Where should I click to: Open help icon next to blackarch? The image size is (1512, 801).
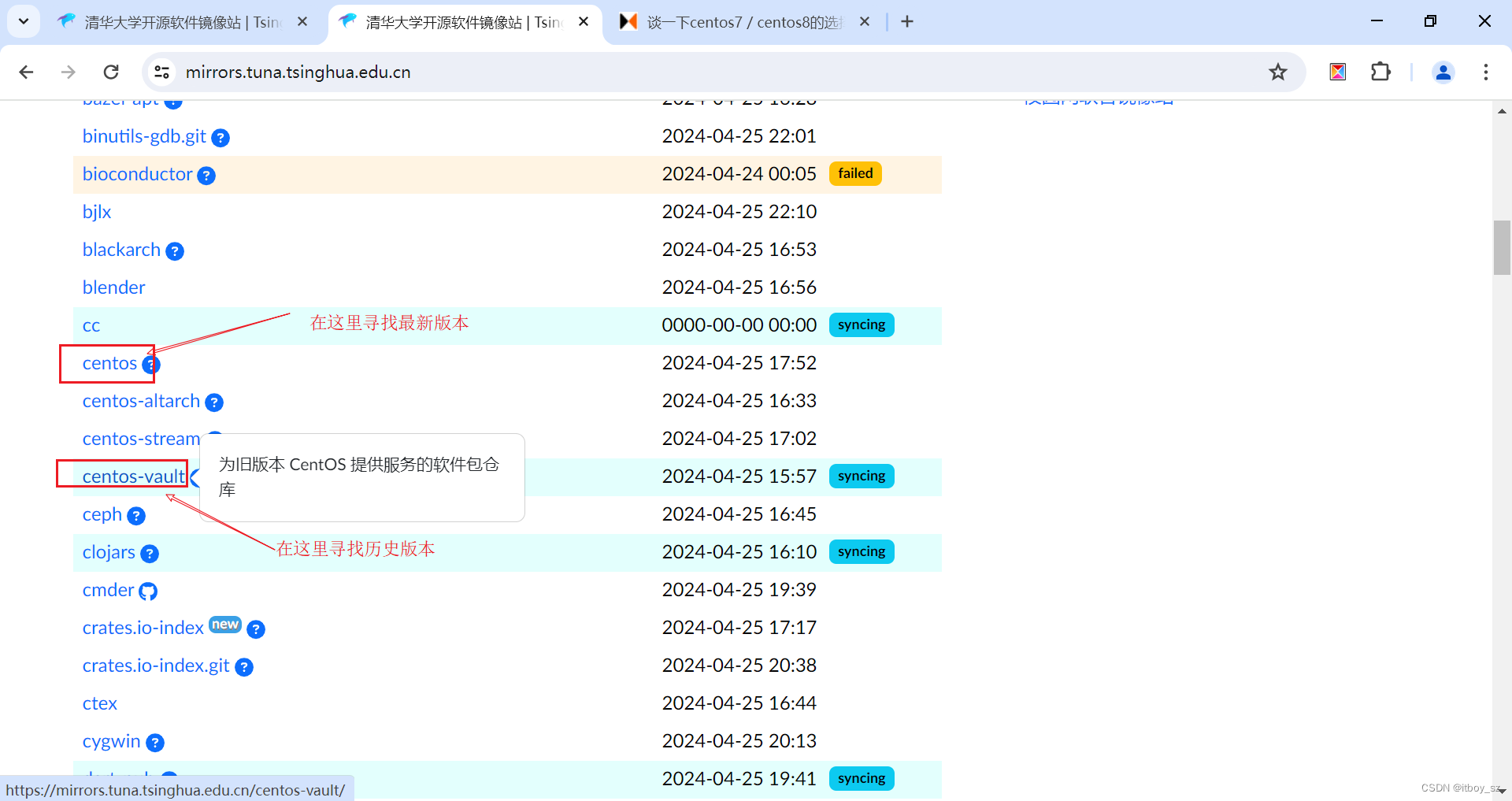click(175, 251)
